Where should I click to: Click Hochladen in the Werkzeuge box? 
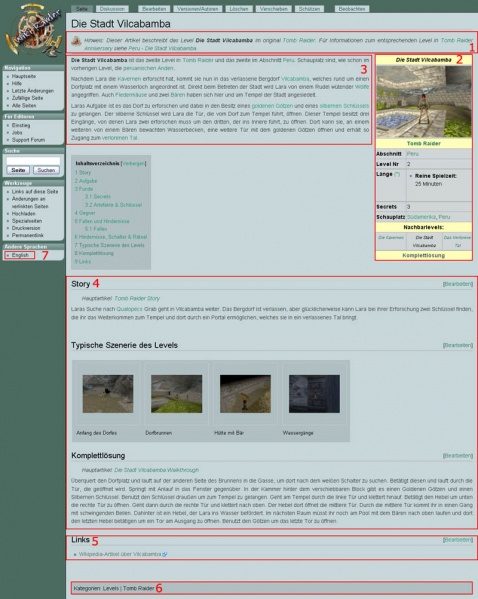click(x=23, y=214)
